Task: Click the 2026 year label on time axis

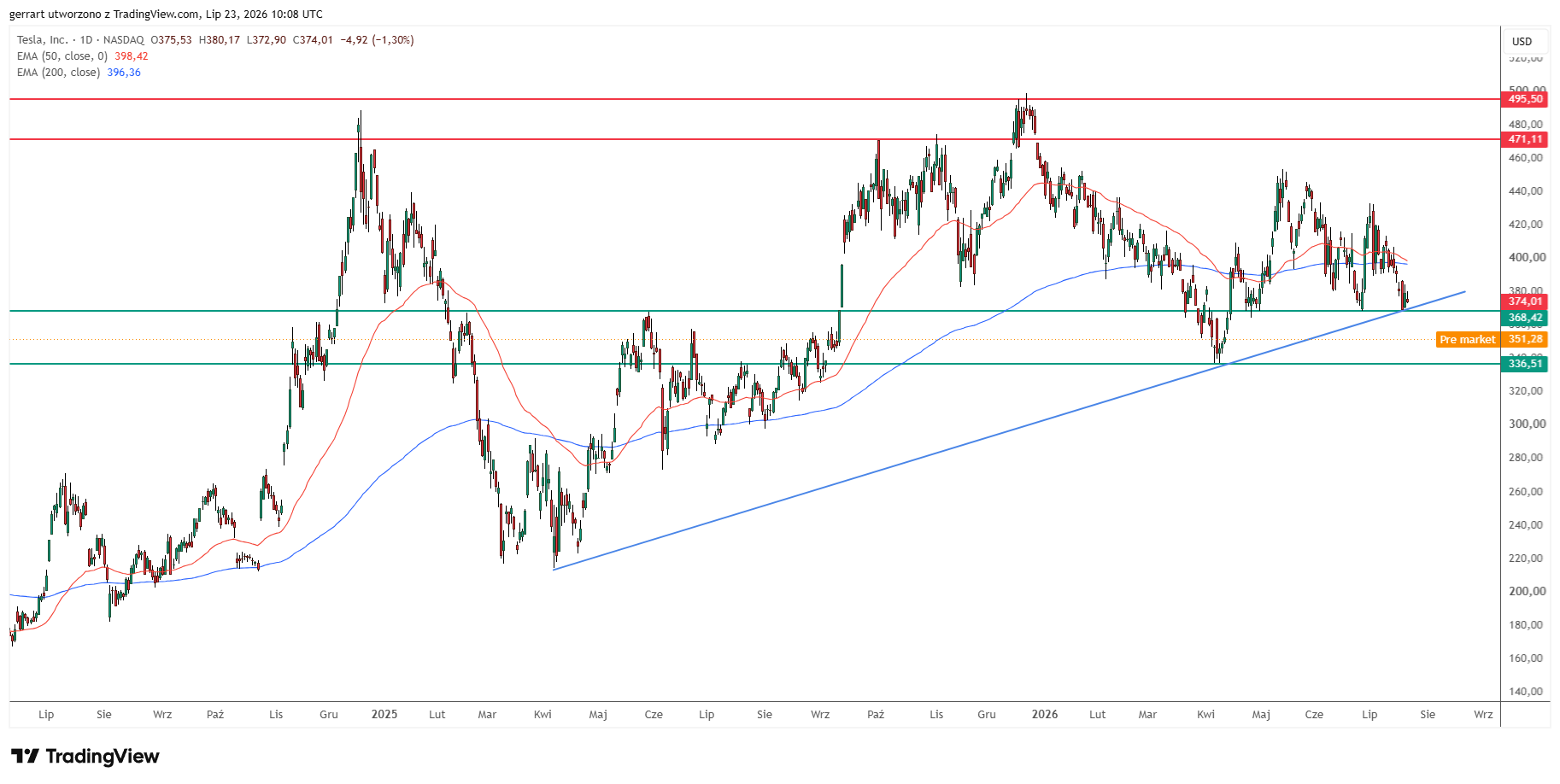Action: tap(1045, 714)
